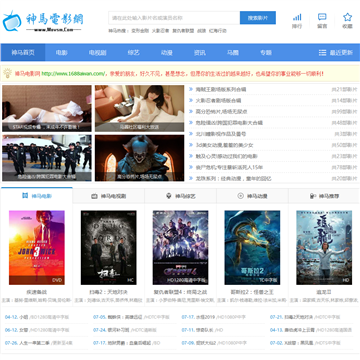The width and height of the screenshot is (360, 360).
Task: Click the film icon on 神马电影 tab
Action: [x=25, y=196]
